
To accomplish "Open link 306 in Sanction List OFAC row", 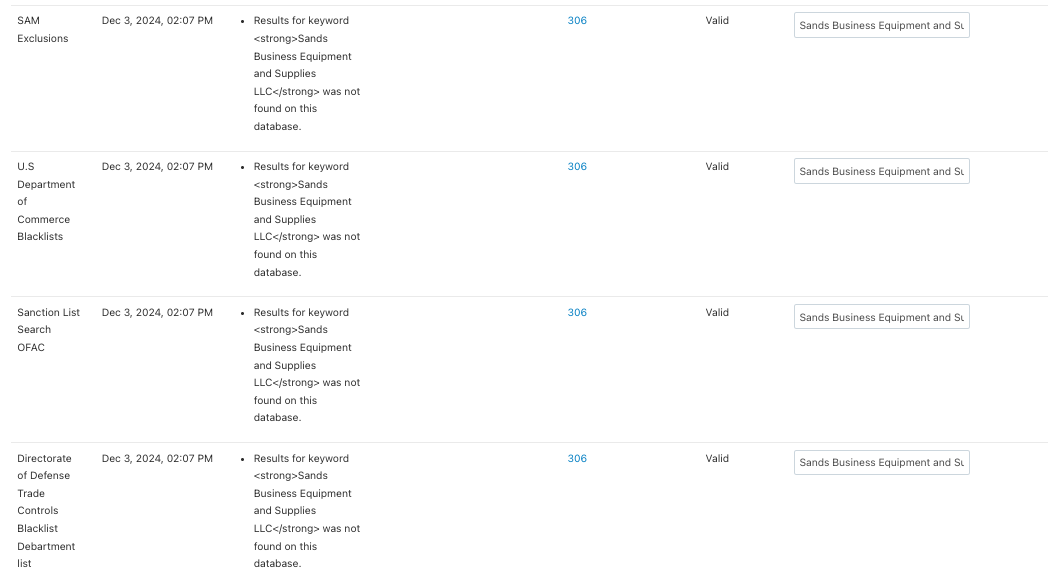I will [x=577, y=312].
